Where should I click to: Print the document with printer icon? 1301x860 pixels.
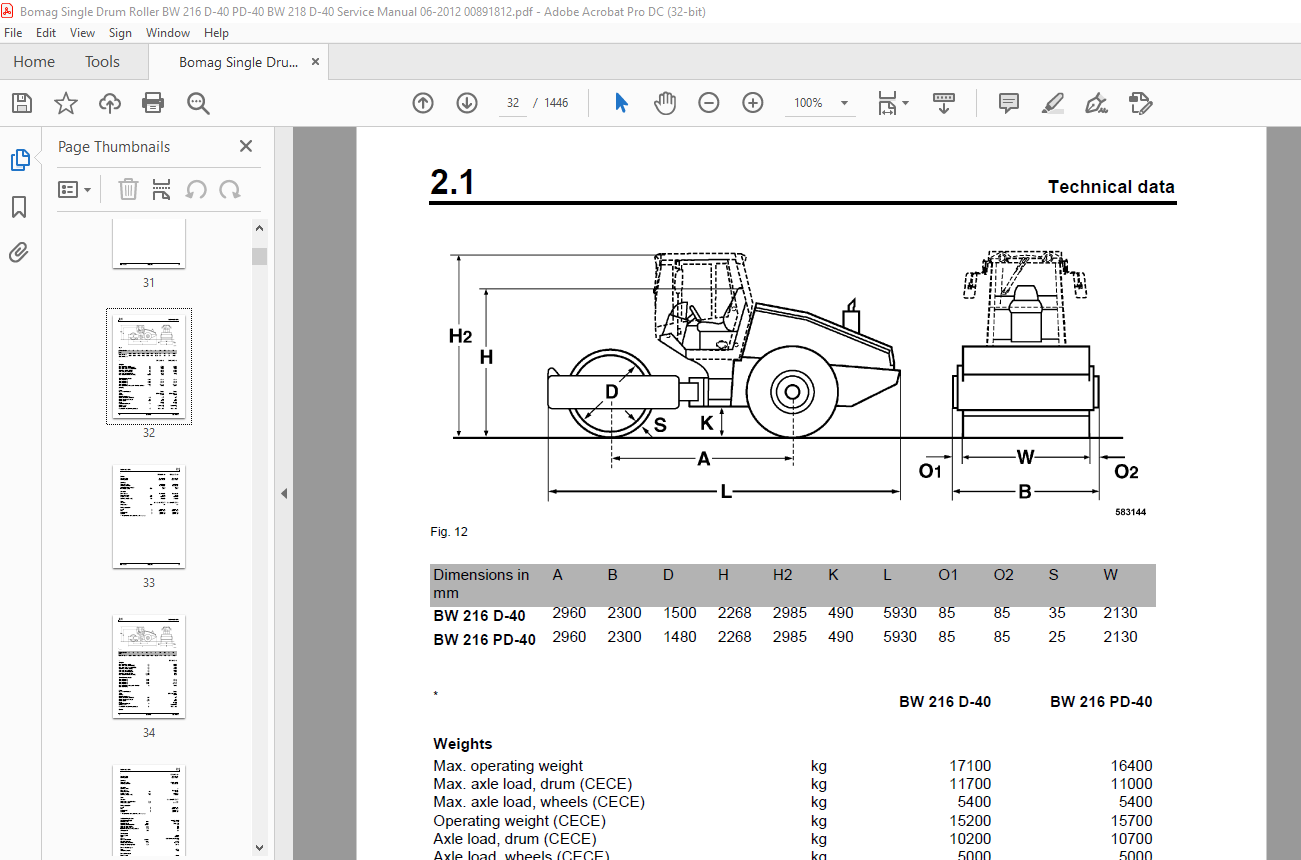[153, 103]
